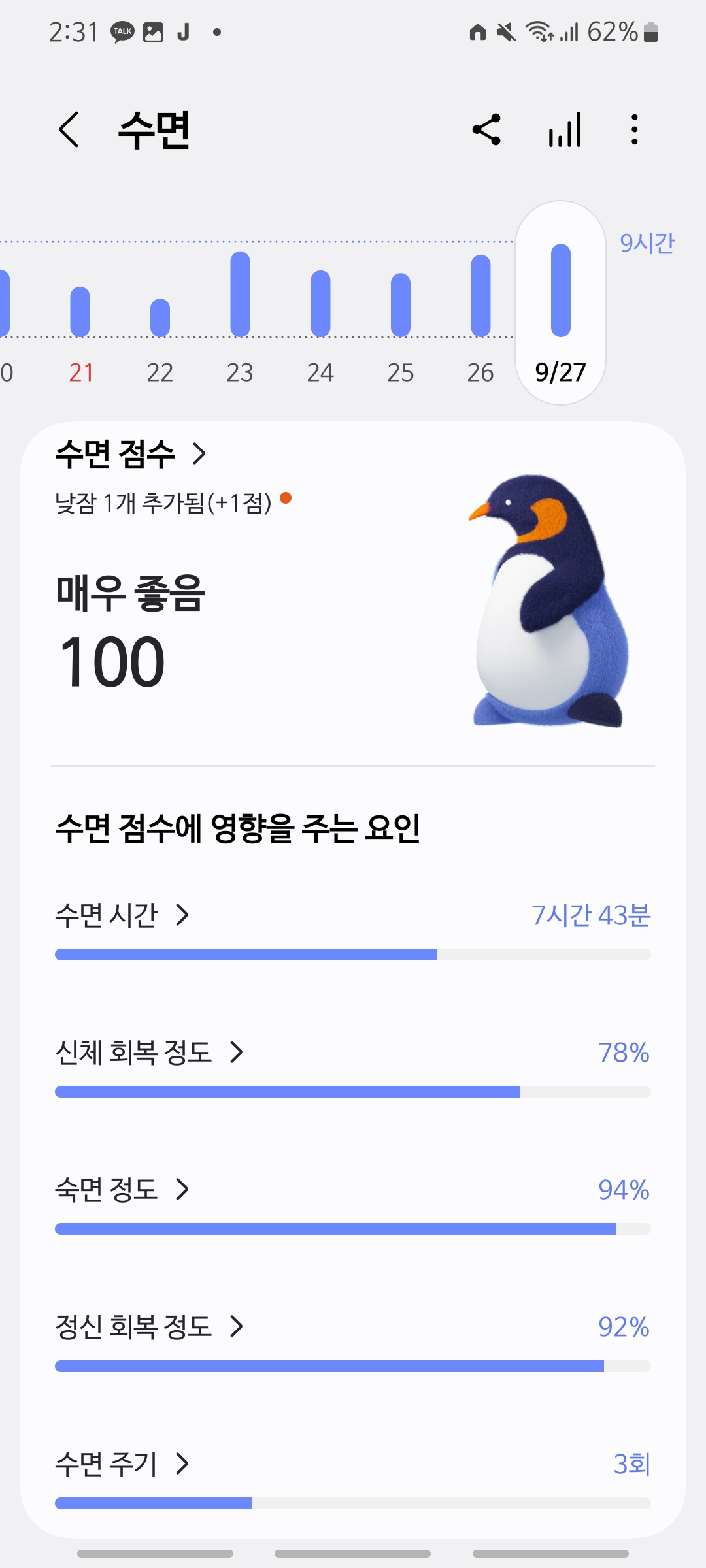Tap the KakaoTalk notification icon

122,32
